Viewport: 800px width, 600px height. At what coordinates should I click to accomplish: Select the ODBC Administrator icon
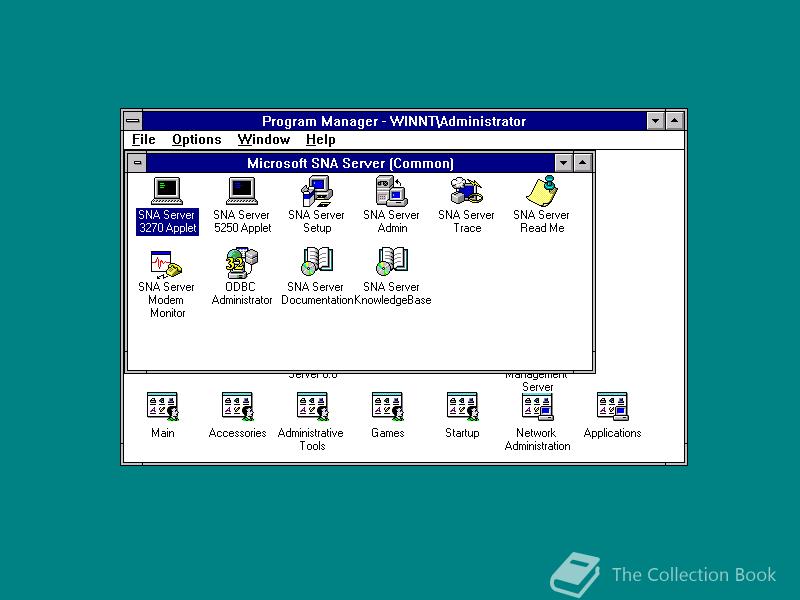pos(242,263)
